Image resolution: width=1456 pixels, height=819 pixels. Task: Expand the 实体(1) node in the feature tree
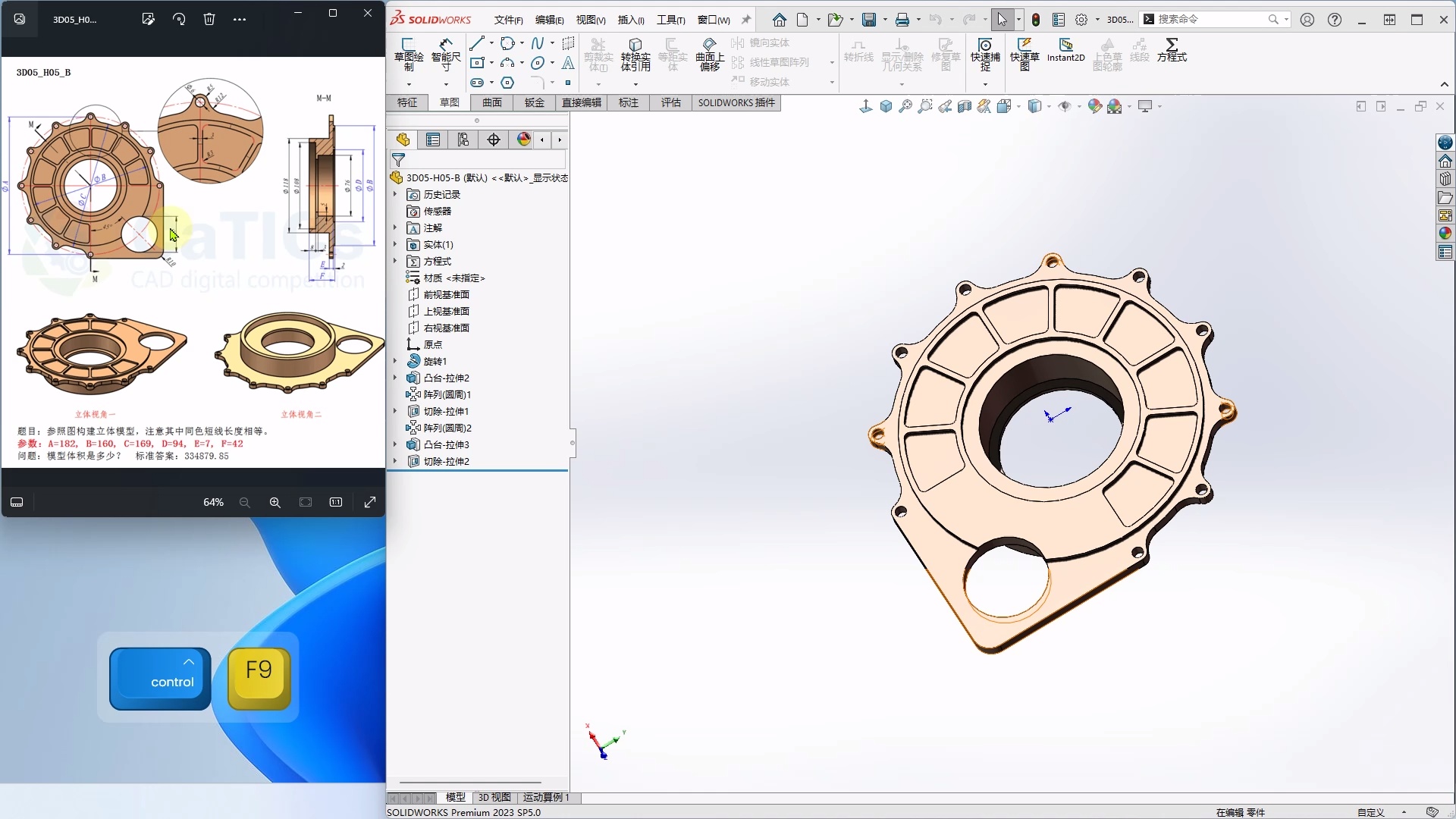(x=394, y=244)
